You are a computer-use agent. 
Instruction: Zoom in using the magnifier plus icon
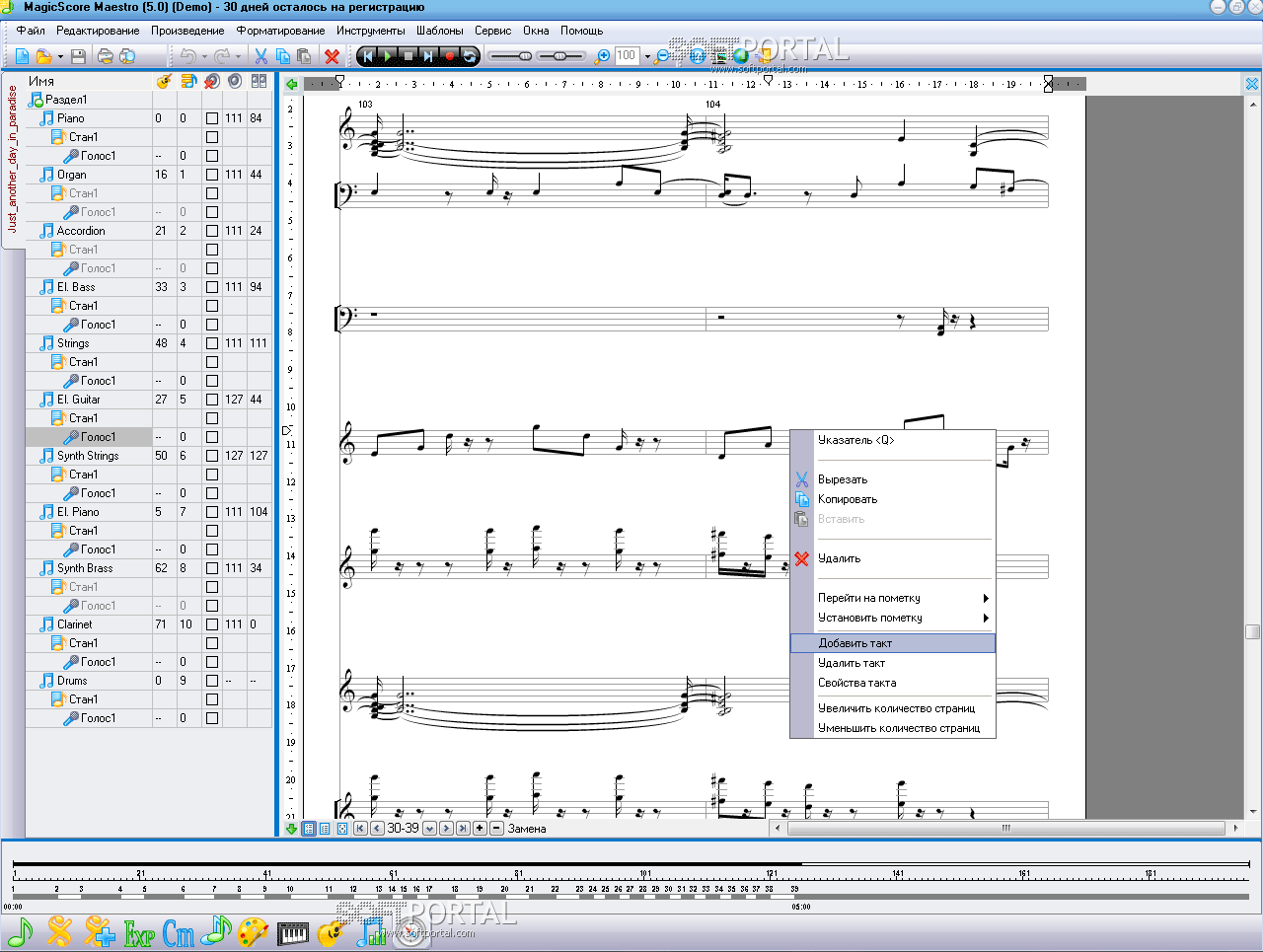603,56
